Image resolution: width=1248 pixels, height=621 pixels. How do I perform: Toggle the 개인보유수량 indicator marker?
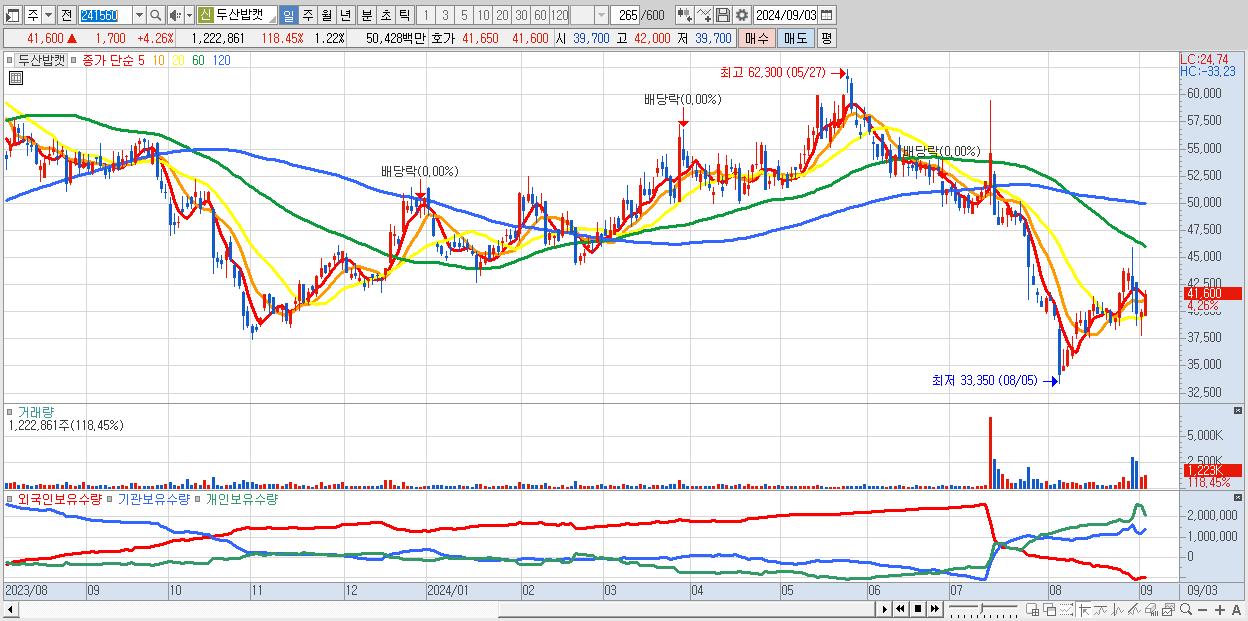click(198, 498)
